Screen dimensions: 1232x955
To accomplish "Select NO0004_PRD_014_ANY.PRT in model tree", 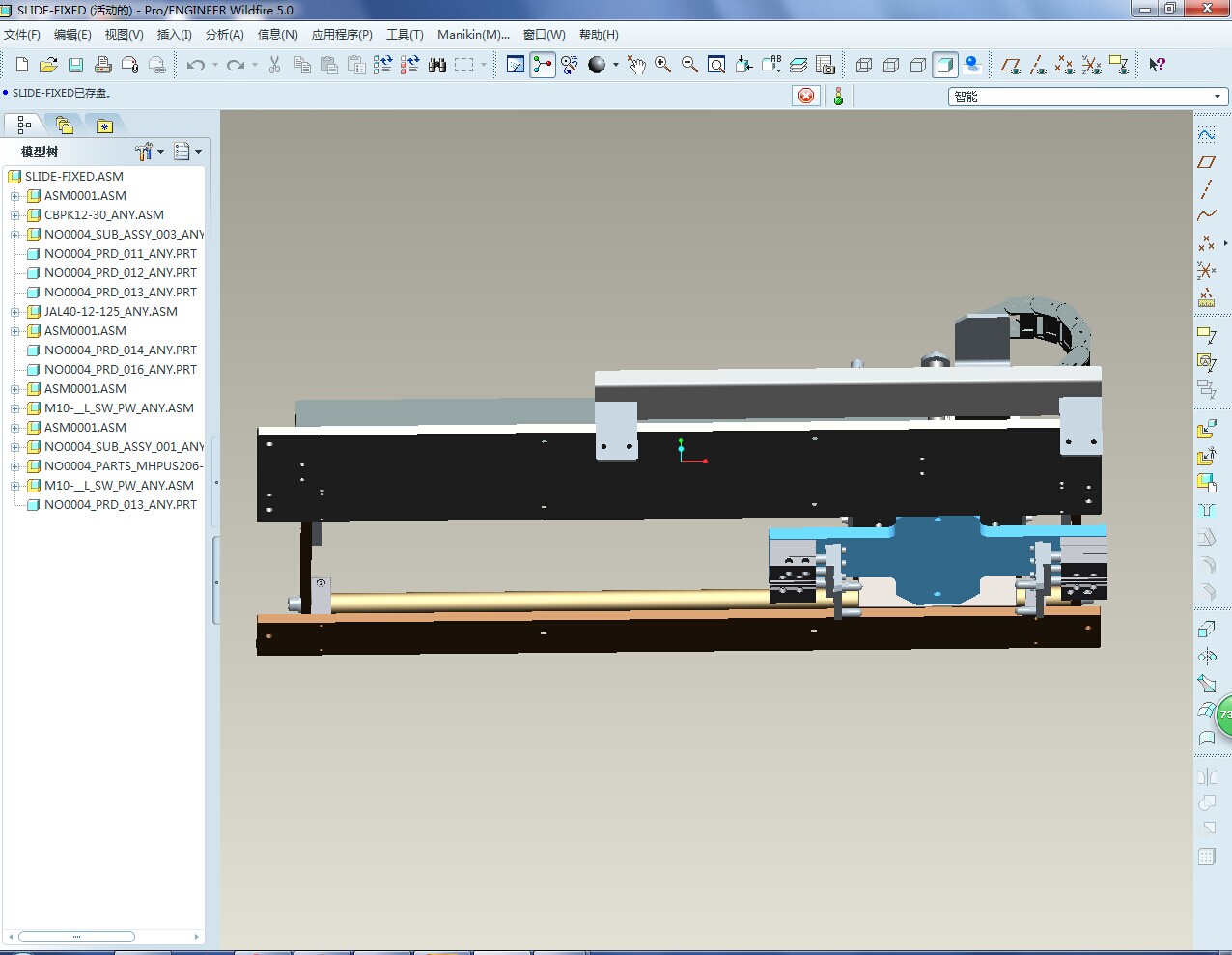I will pos(121,351).
